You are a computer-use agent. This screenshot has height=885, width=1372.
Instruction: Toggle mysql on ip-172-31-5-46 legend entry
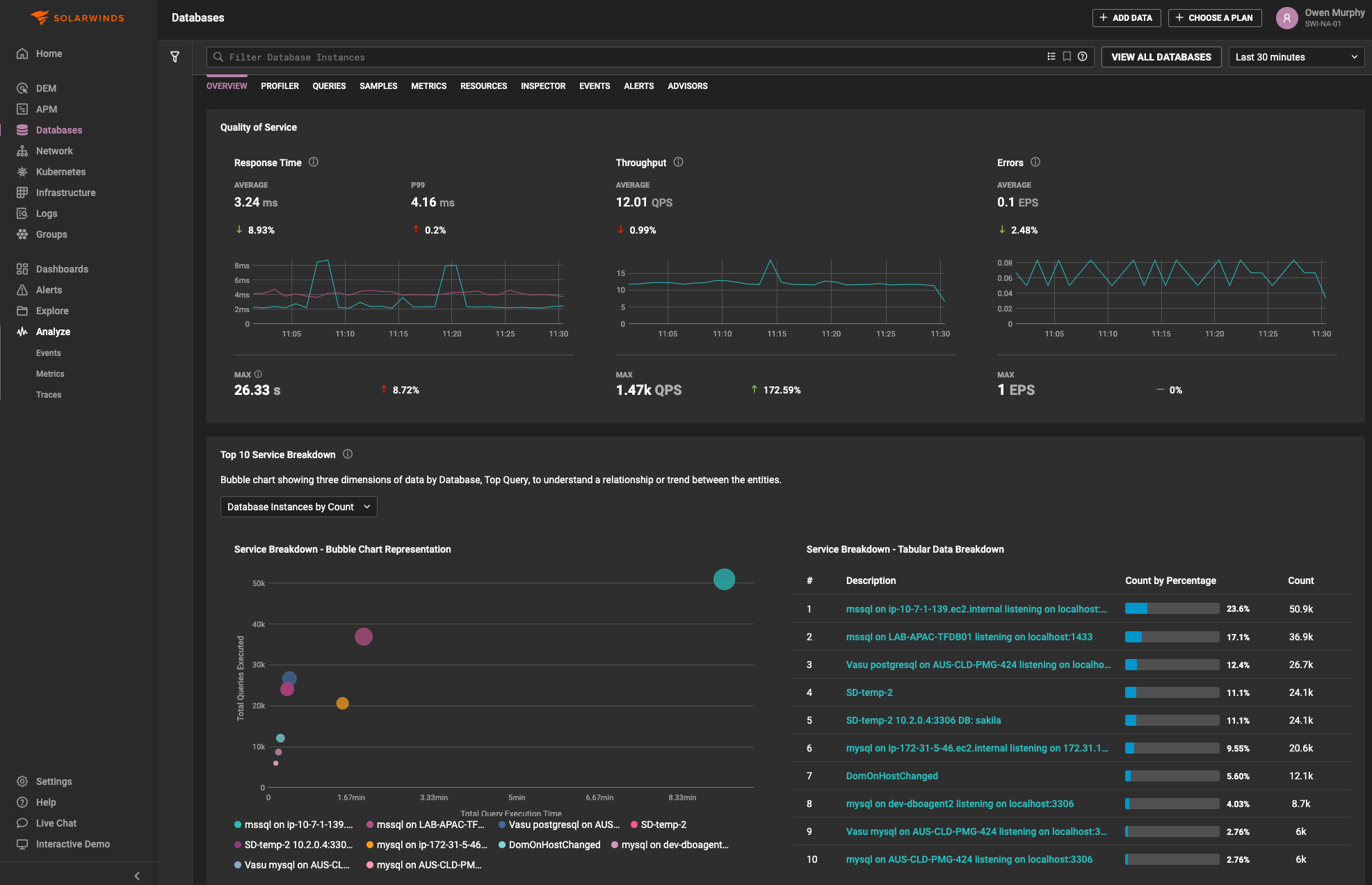(x=426, y=845)
